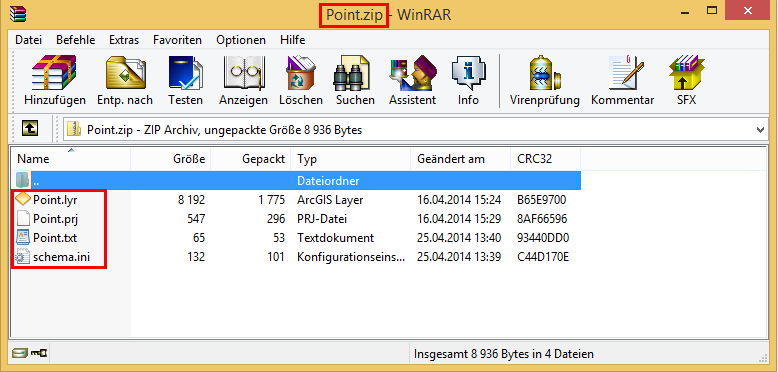Sort by the Geändert am column header
778x372 pixels.
click(x=460, y=159)
